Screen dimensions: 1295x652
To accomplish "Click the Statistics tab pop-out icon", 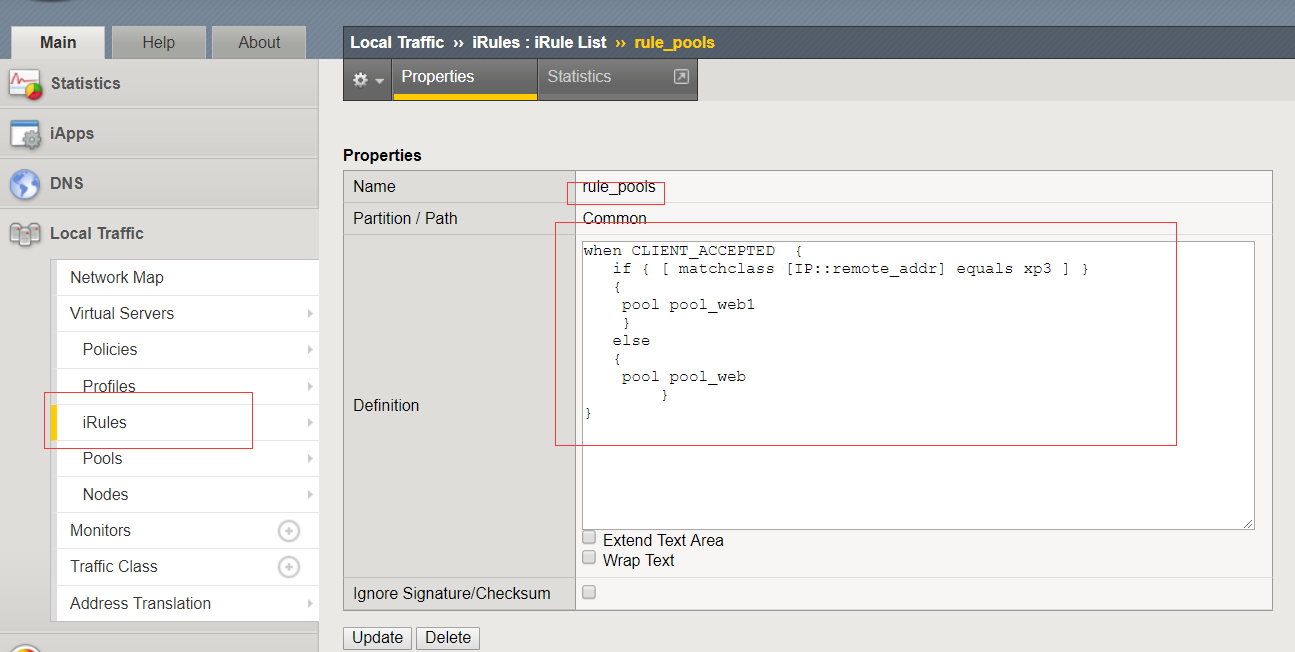I will click(681, 77).
